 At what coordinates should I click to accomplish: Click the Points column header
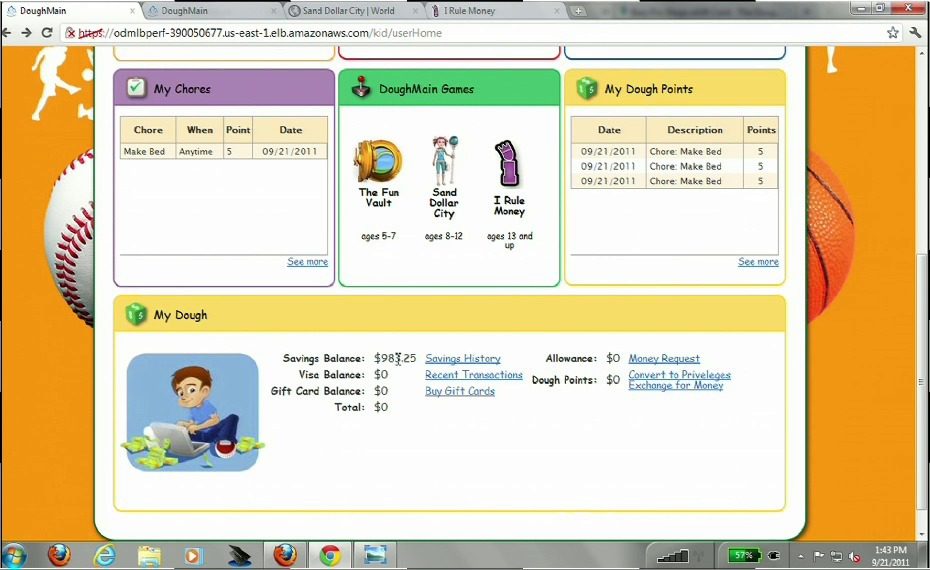coord(761,130)
